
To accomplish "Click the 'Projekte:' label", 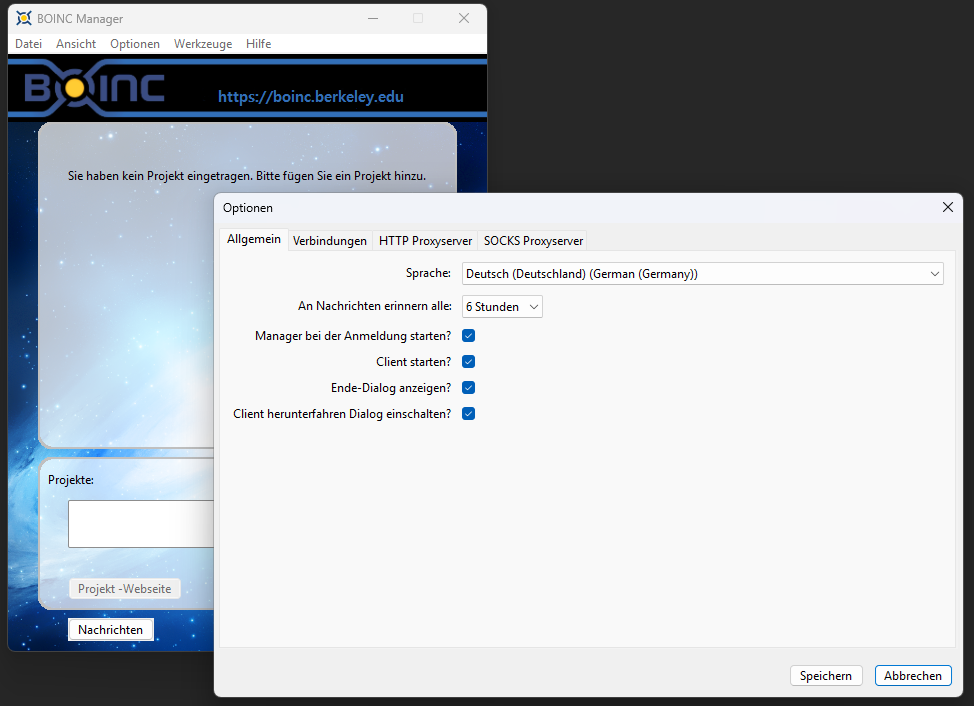I will pyautogui.click(x=71, y=480).
